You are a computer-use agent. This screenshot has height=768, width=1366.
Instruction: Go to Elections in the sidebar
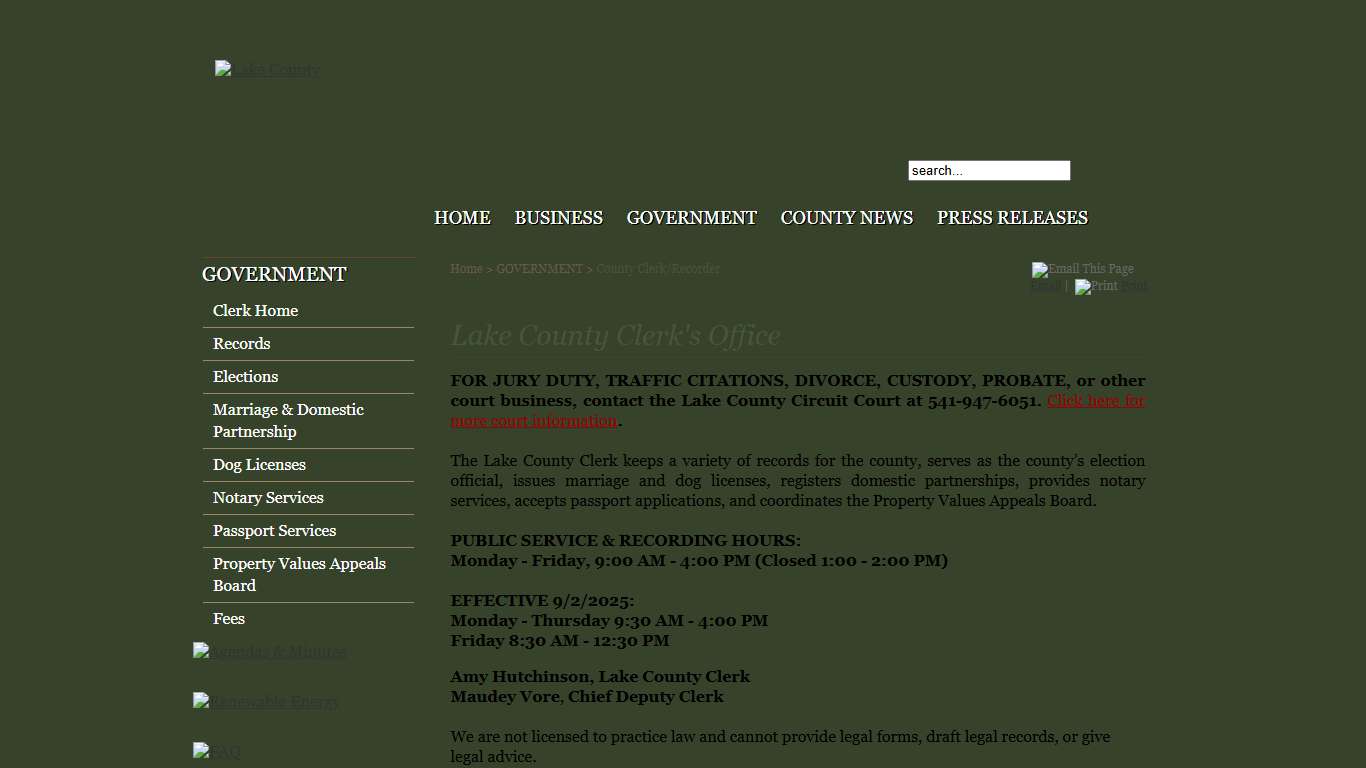coord(245,377)
